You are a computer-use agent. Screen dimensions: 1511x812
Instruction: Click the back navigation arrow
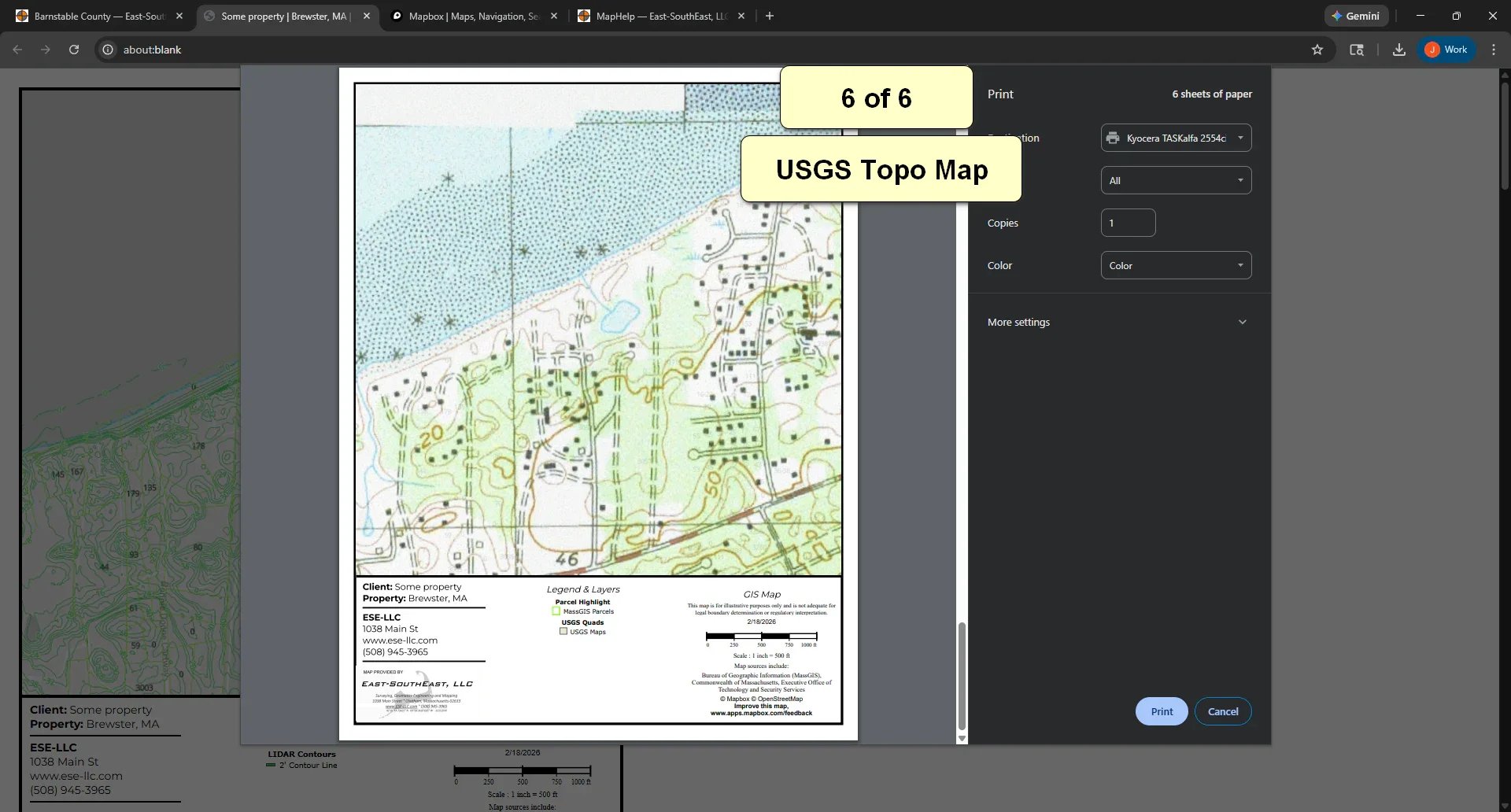coord(17,49)
